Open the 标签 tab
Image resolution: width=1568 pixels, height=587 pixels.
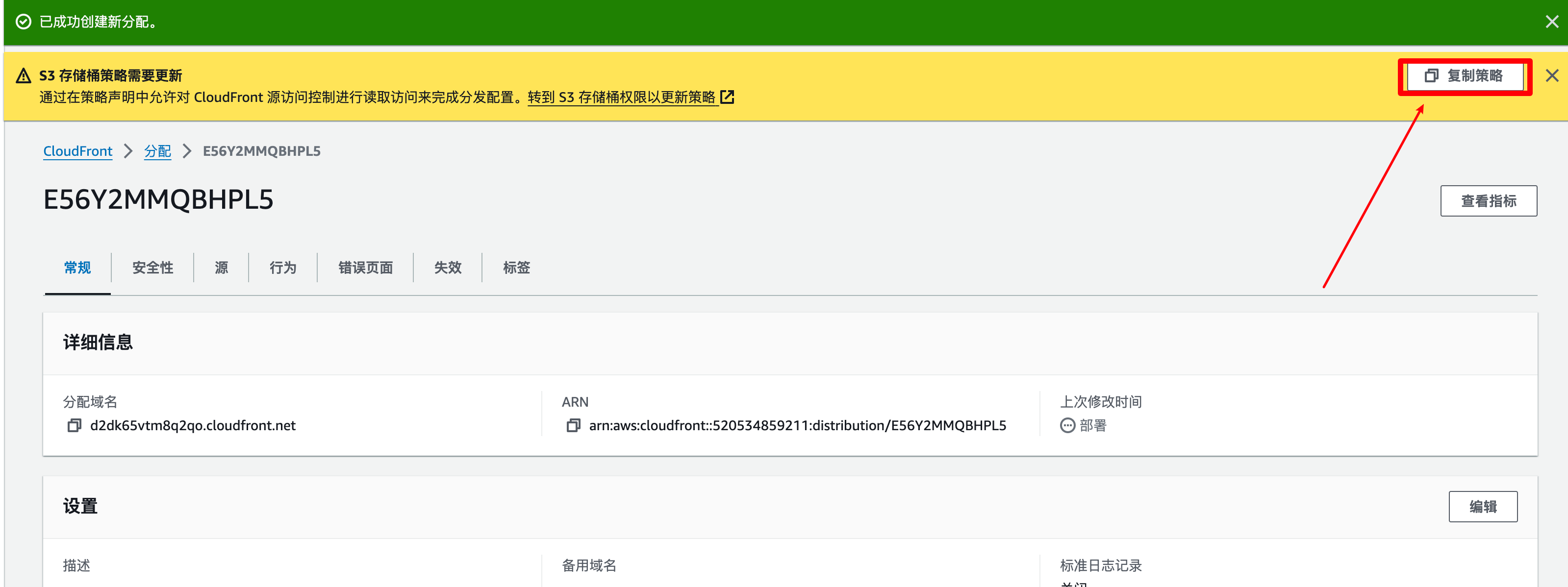tap(516, 268)
